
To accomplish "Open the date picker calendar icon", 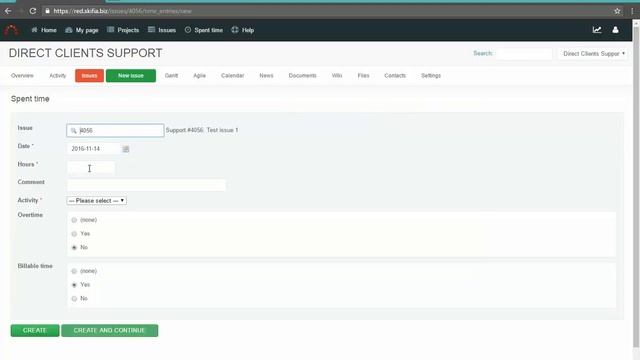I will click(126, 149).
